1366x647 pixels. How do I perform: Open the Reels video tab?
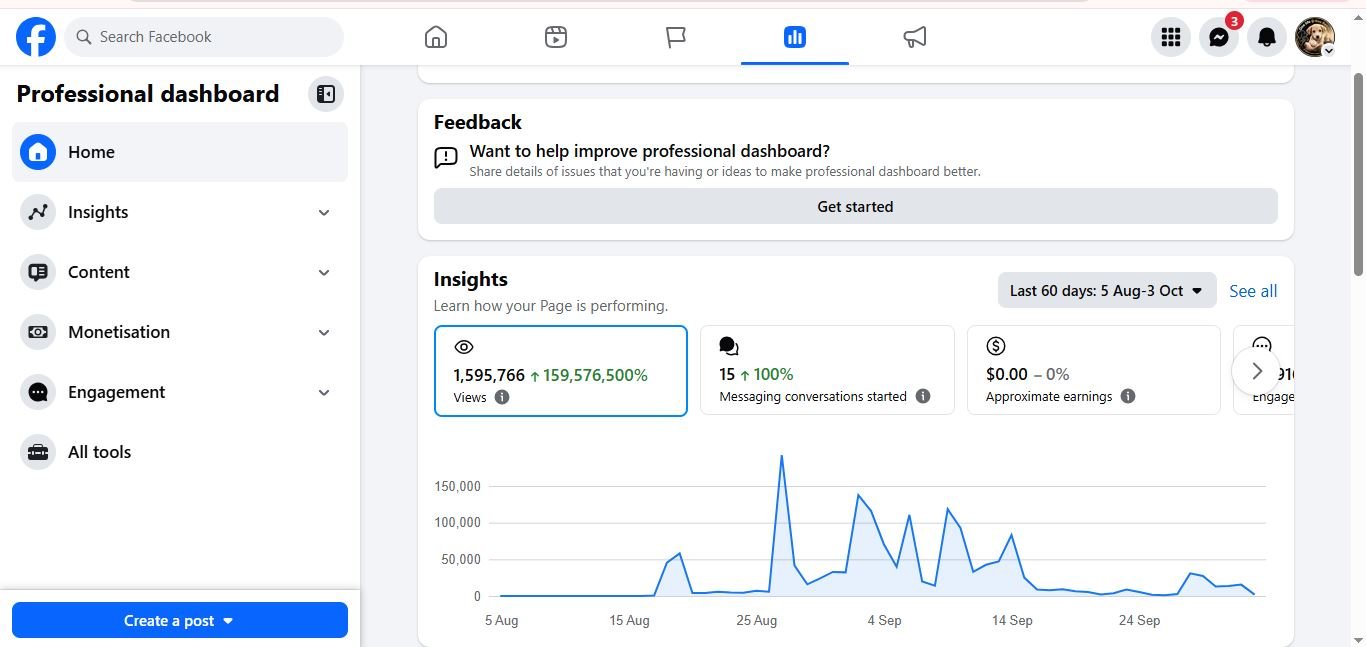[556, 37]
